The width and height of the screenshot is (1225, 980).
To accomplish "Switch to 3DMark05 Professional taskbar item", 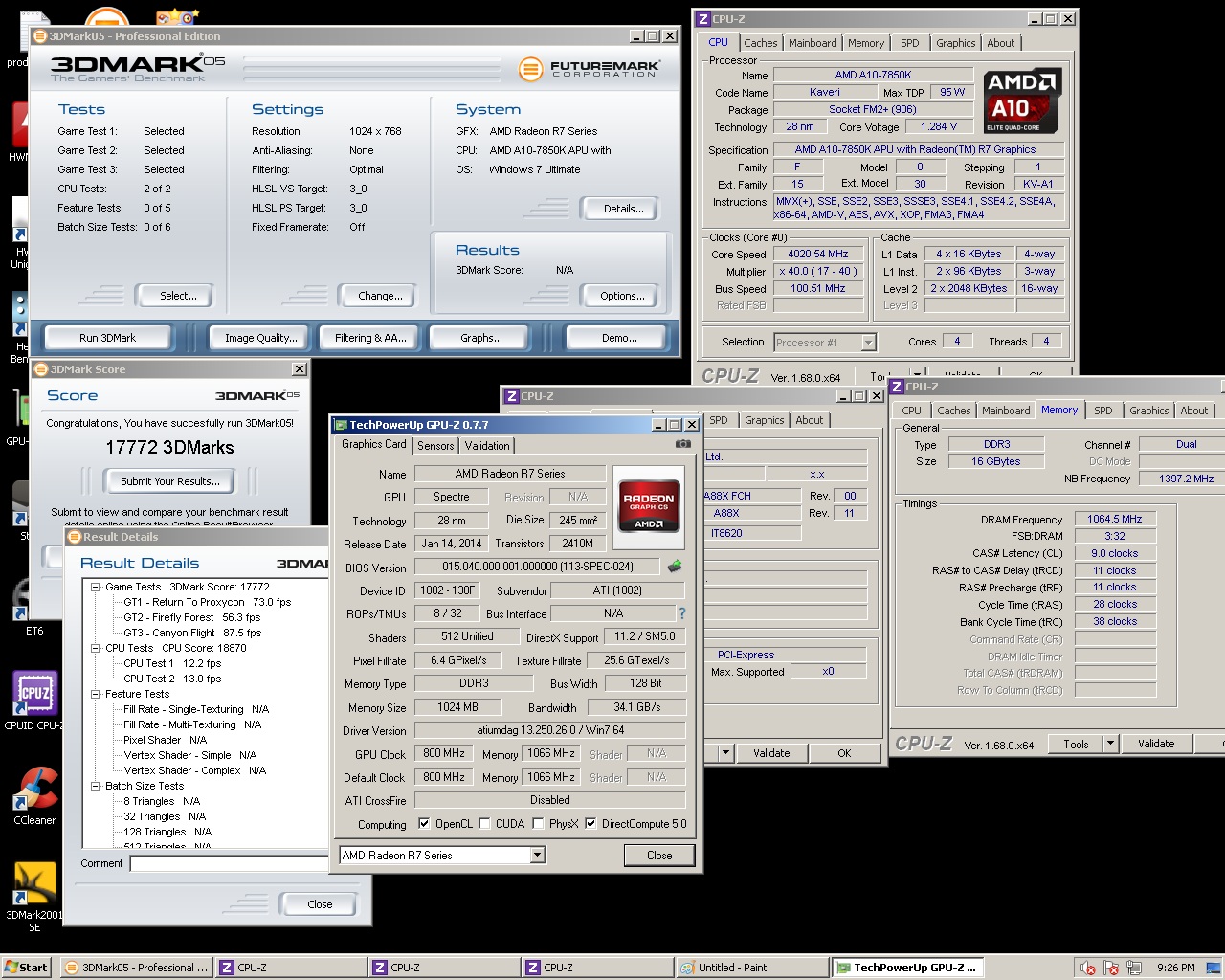I will 136,968.
